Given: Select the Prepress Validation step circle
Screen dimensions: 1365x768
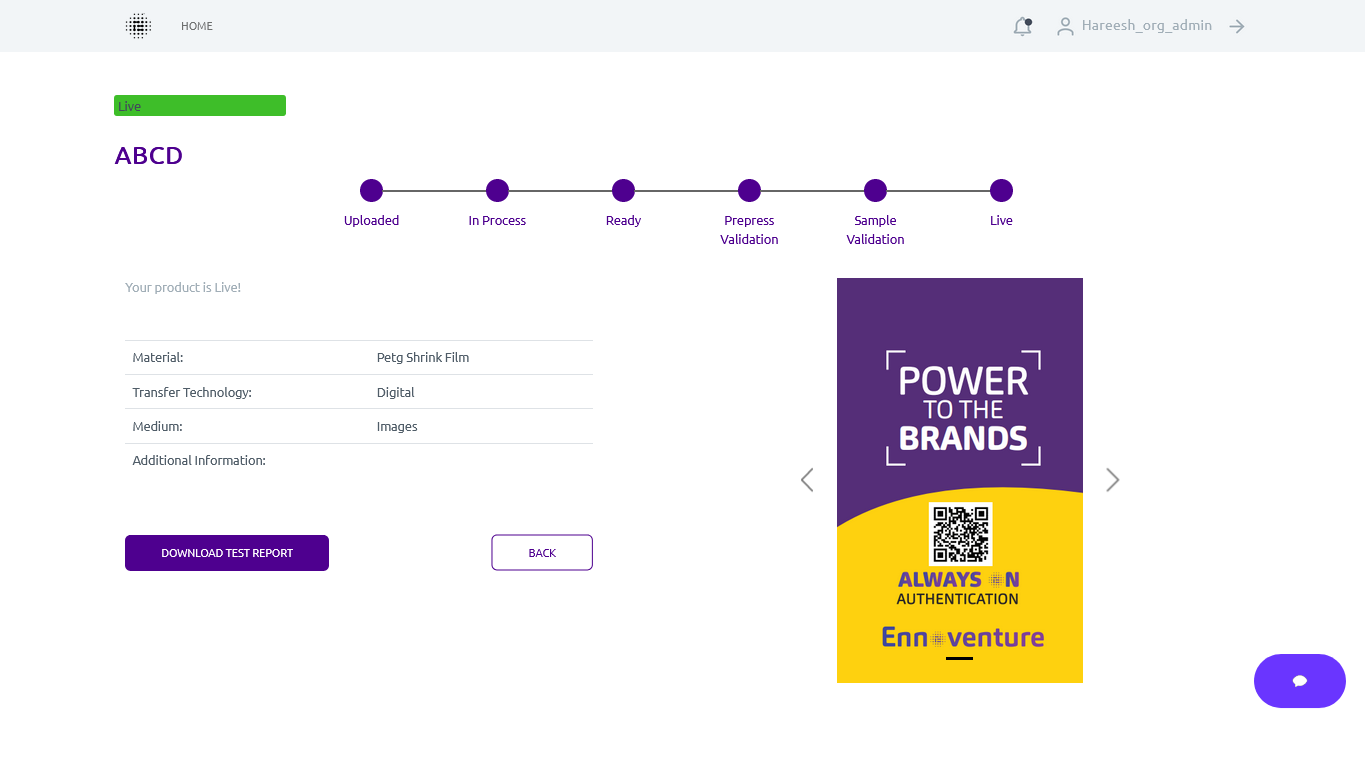Looking at the screenshot, I should click(x=749, y=191).
